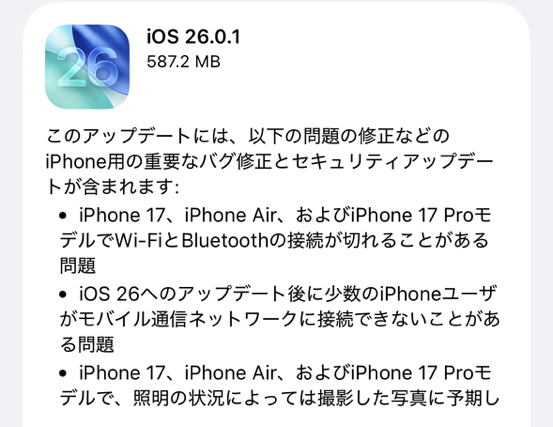Tap the iOS 26 update icon
Viewport: 553px width, 427px height.
(x=87, y=66)
